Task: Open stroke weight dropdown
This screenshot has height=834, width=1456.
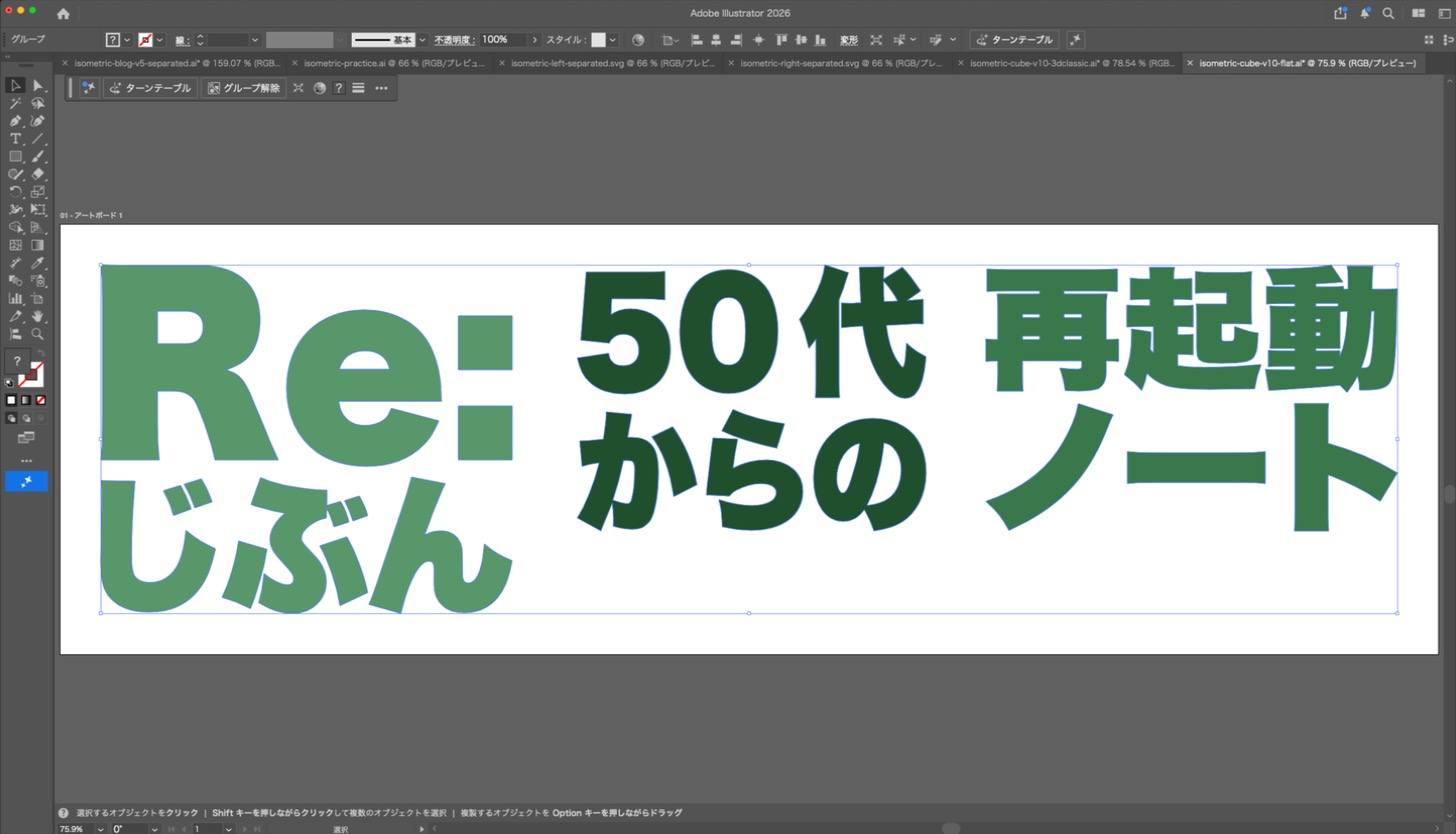Action: click(255, 40)
